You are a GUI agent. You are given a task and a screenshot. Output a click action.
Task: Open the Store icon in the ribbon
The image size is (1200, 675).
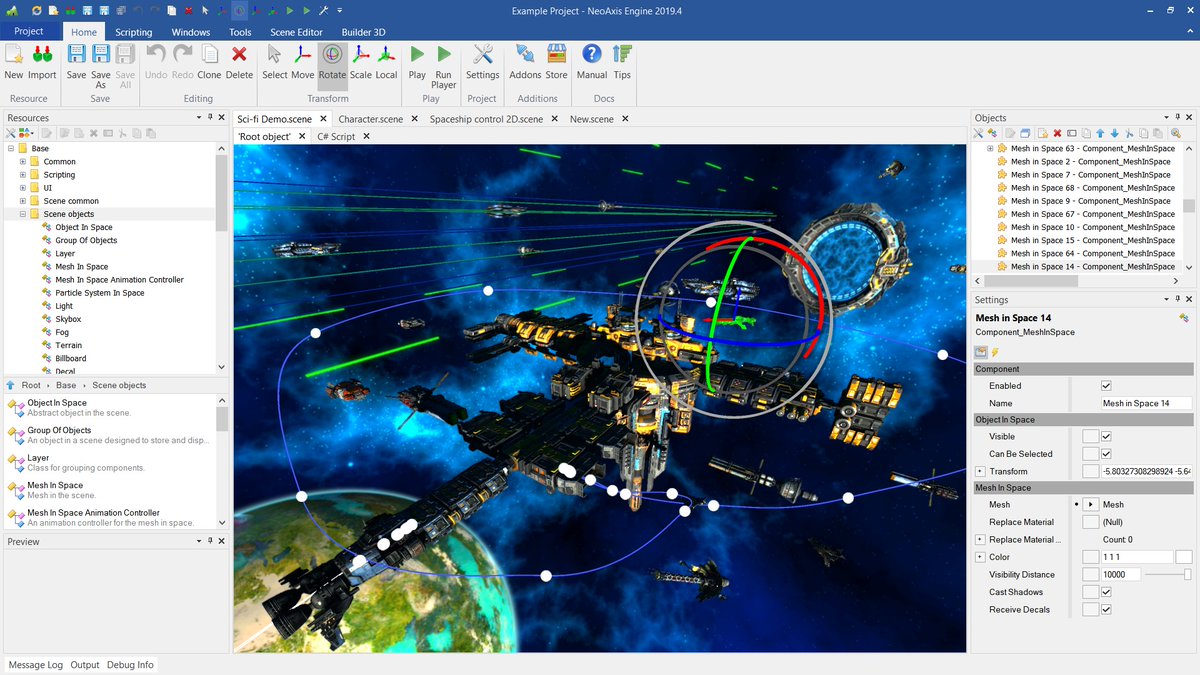tap(556, 55)
